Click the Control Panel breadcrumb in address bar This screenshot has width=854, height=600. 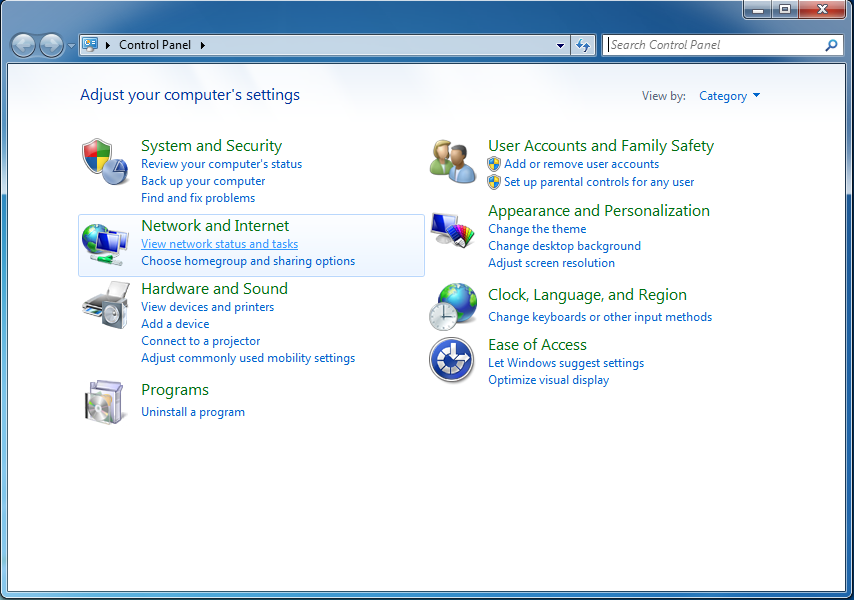coord(155,45)
